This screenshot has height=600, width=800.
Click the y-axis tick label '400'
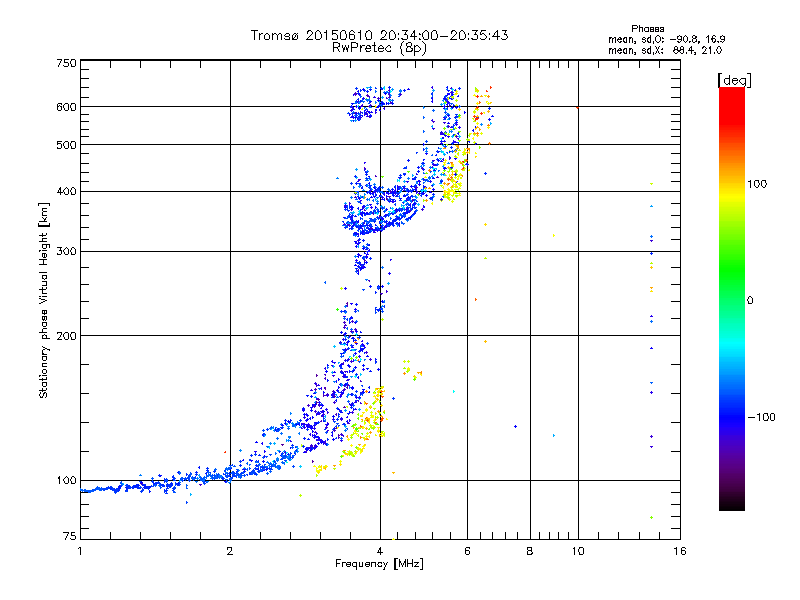(66, 192)
